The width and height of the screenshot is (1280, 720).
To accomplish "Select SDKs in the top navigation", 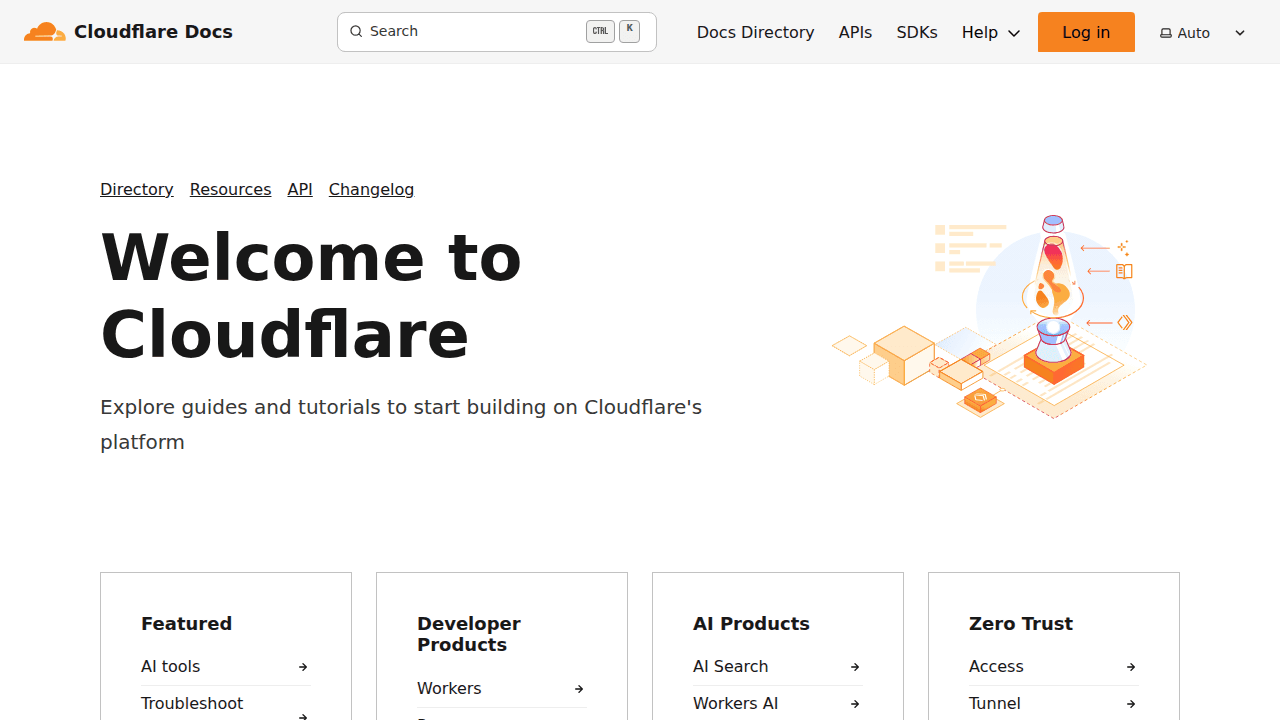I will 917,32.
